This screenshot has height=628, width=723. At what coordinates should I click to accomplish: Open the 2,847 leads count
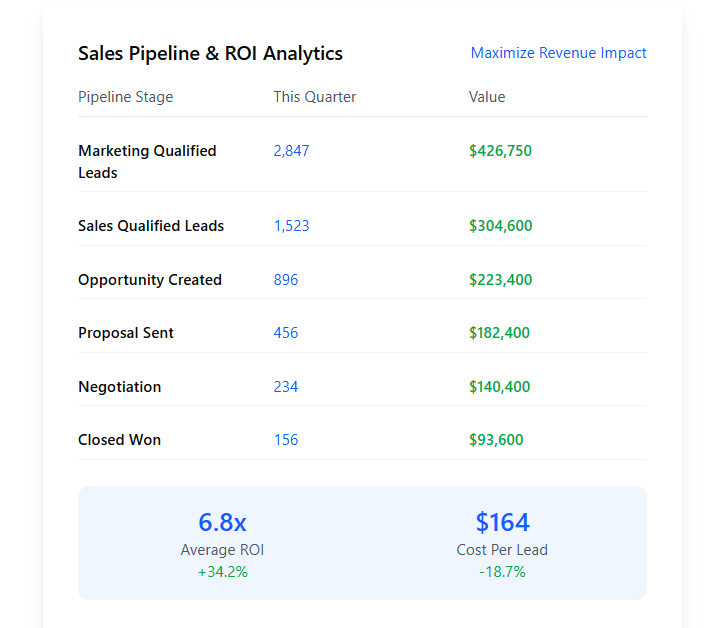click(x=291, y=151)
